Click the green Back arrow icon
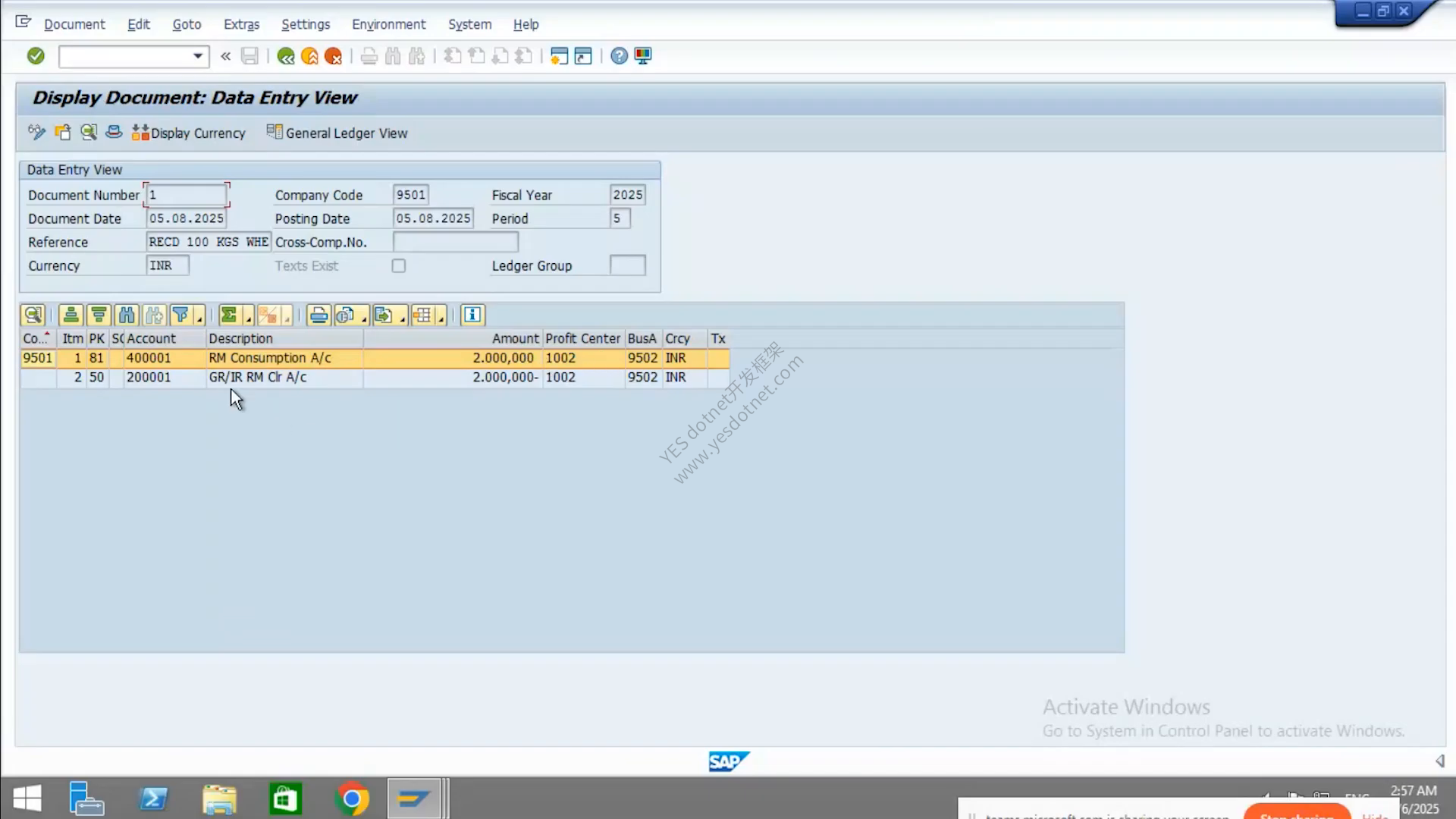This screenshot has width=1456, height=819. (x=286, y=56)
